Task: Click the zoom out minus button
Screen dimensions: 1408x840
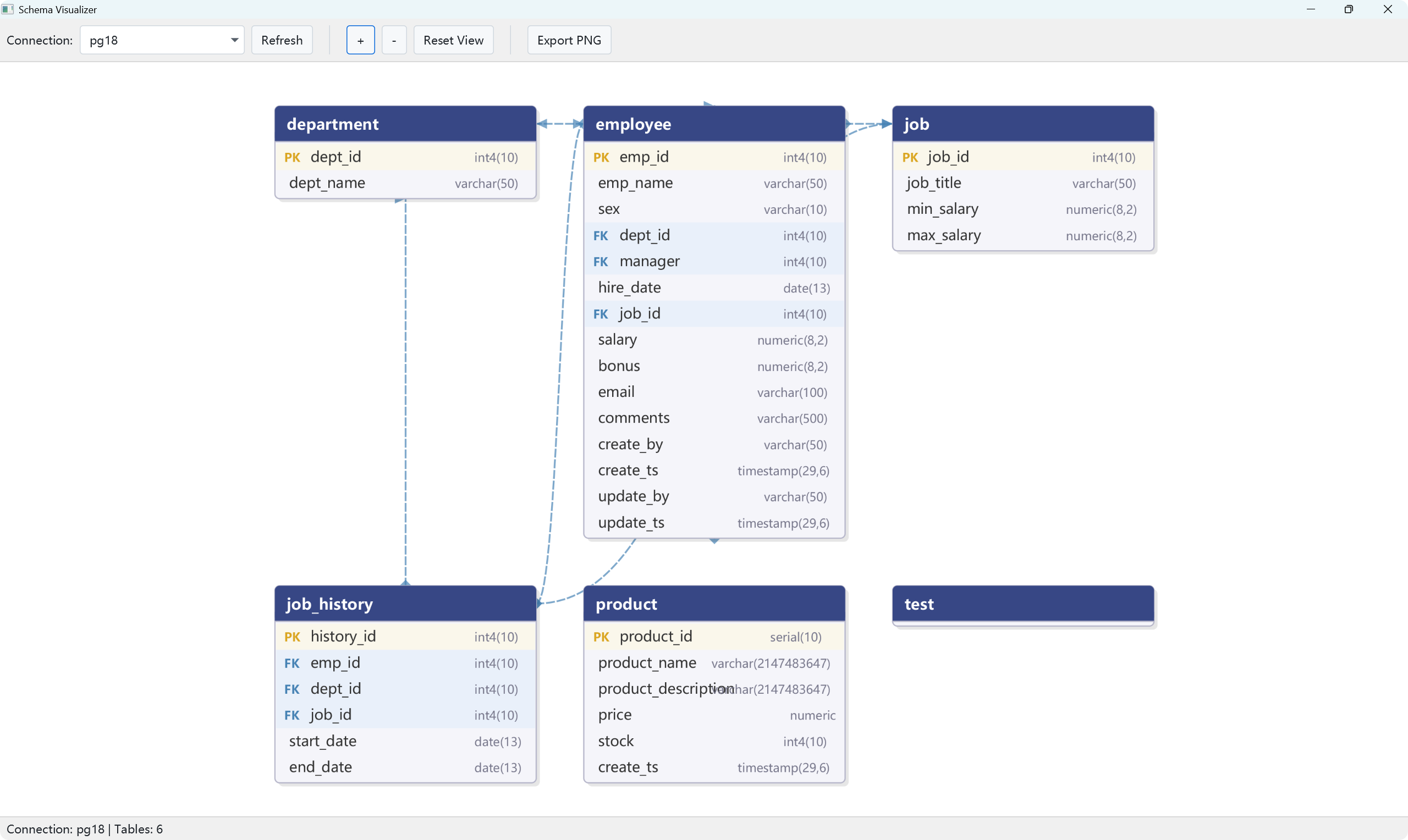Action: (x=394, y=40)
